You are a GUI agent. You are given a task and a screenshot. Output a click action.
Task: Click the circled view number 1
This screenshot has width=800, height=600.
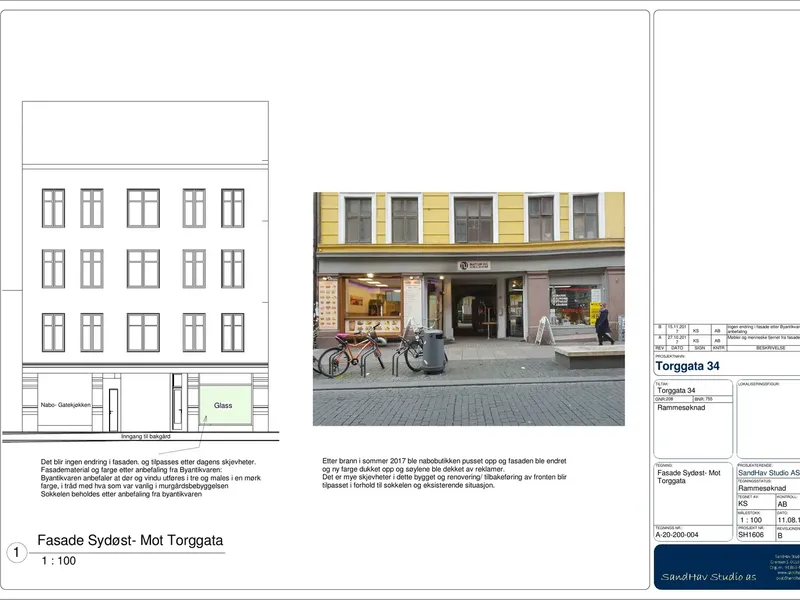point(16,552)
